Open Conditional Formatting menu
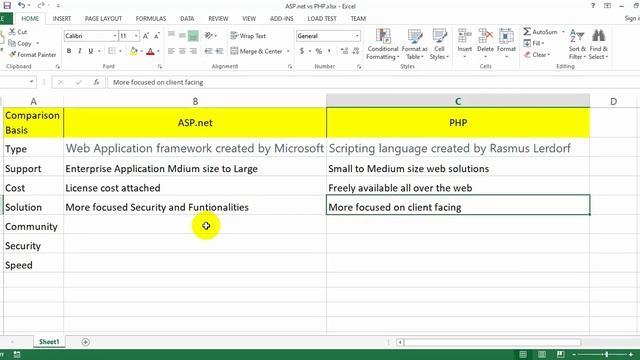640x360 pixels. 383,44
